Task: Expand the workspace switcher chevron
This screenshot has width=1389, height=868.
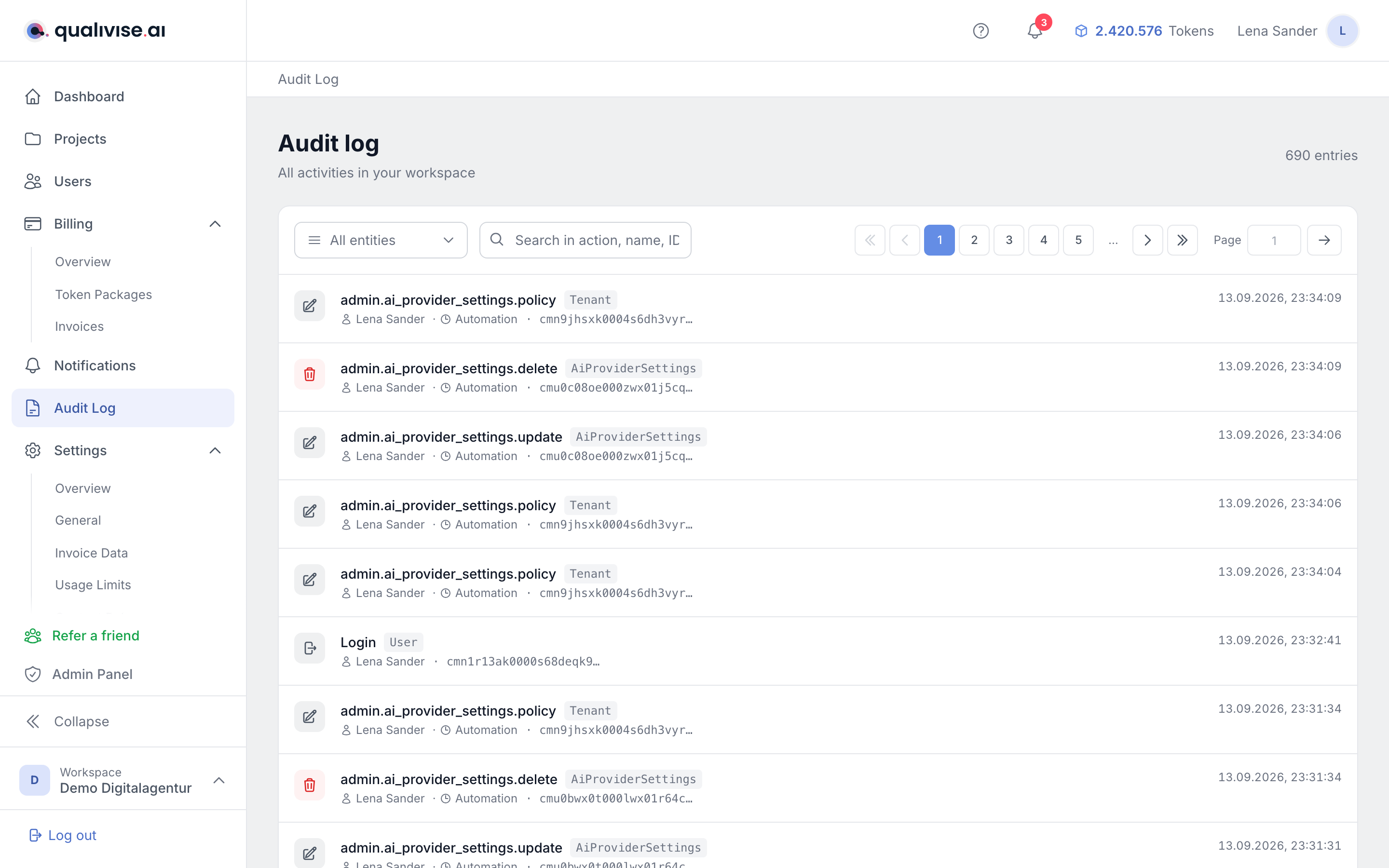Action: tap(218, 780)
